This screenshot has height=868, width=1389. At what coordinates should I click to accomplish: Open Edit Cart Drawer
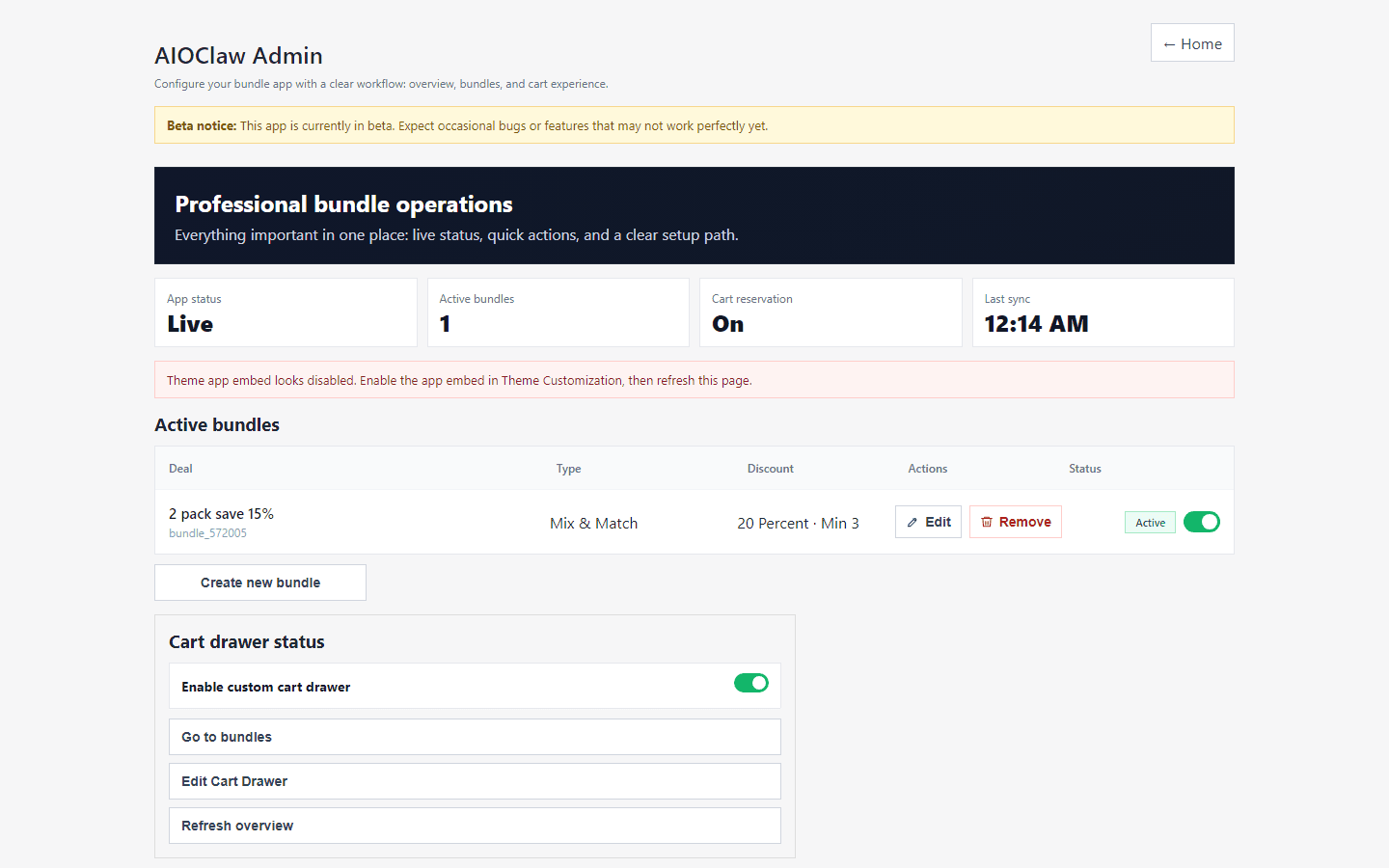[475, 781]
